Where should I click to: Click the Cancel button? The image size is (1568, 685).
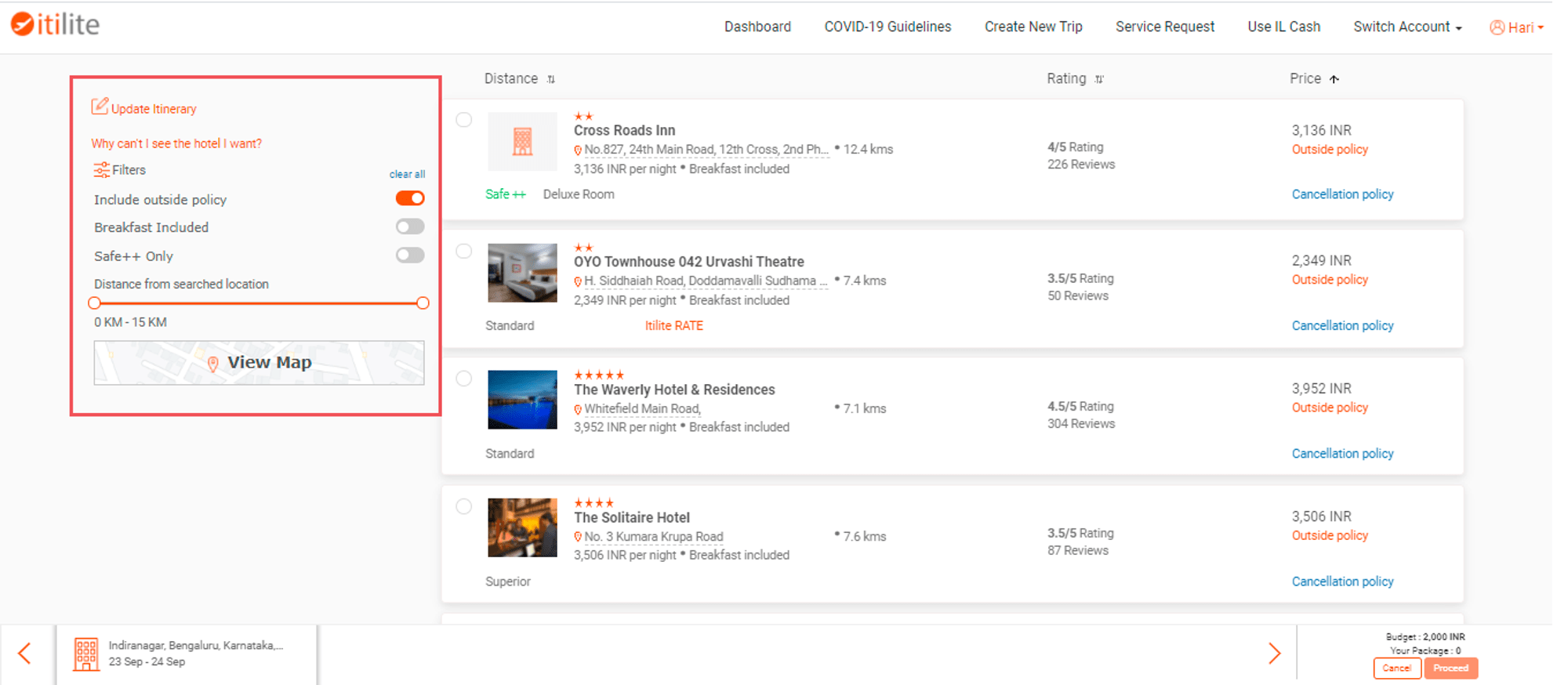tap(1397, 669)
